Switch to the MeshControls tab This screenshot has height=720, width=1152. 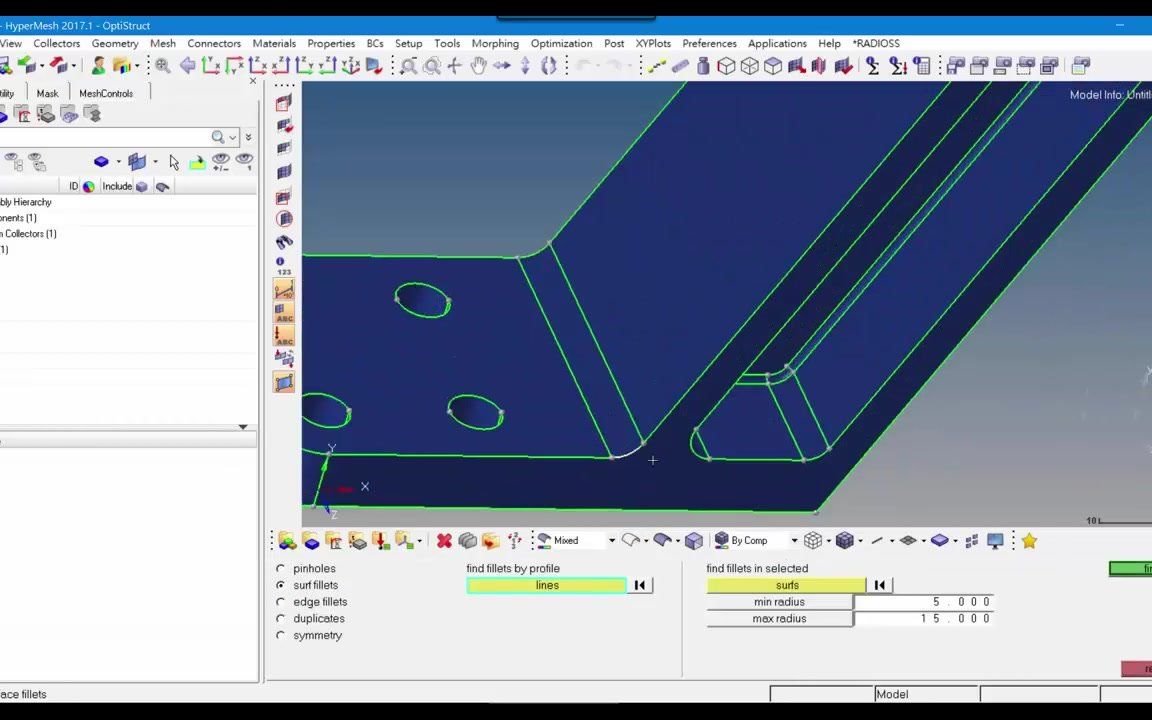coord(105,93)
